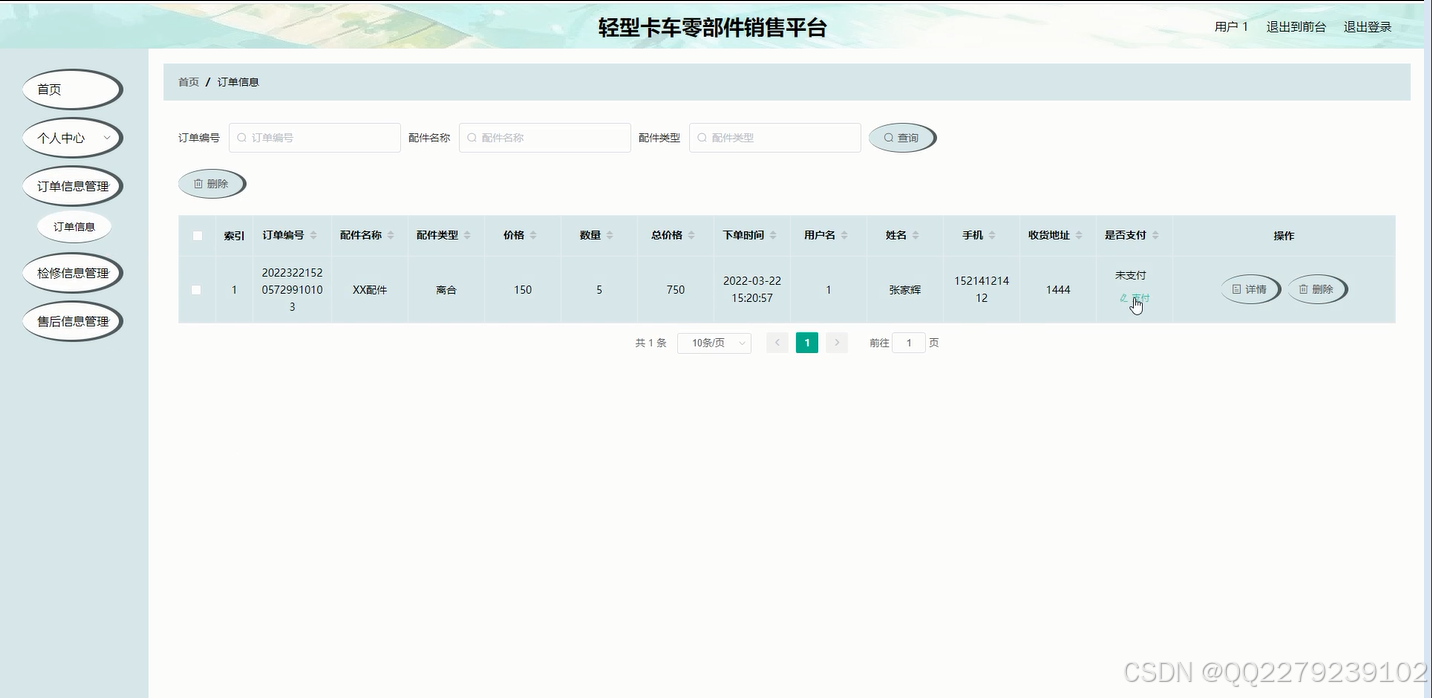Click the magnifier icon in 配件名称 search box
1432x698 pixels.
pos(471,137)
